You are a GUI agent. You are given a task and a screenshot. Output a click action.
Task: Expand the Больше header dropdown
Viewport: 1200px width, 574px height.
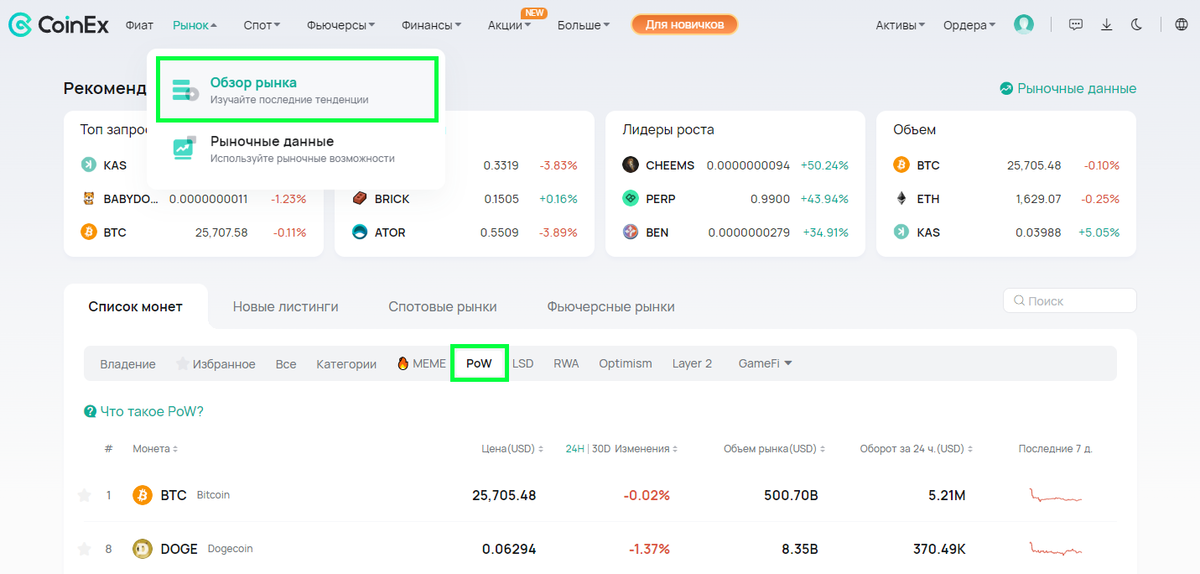point(584,25)
